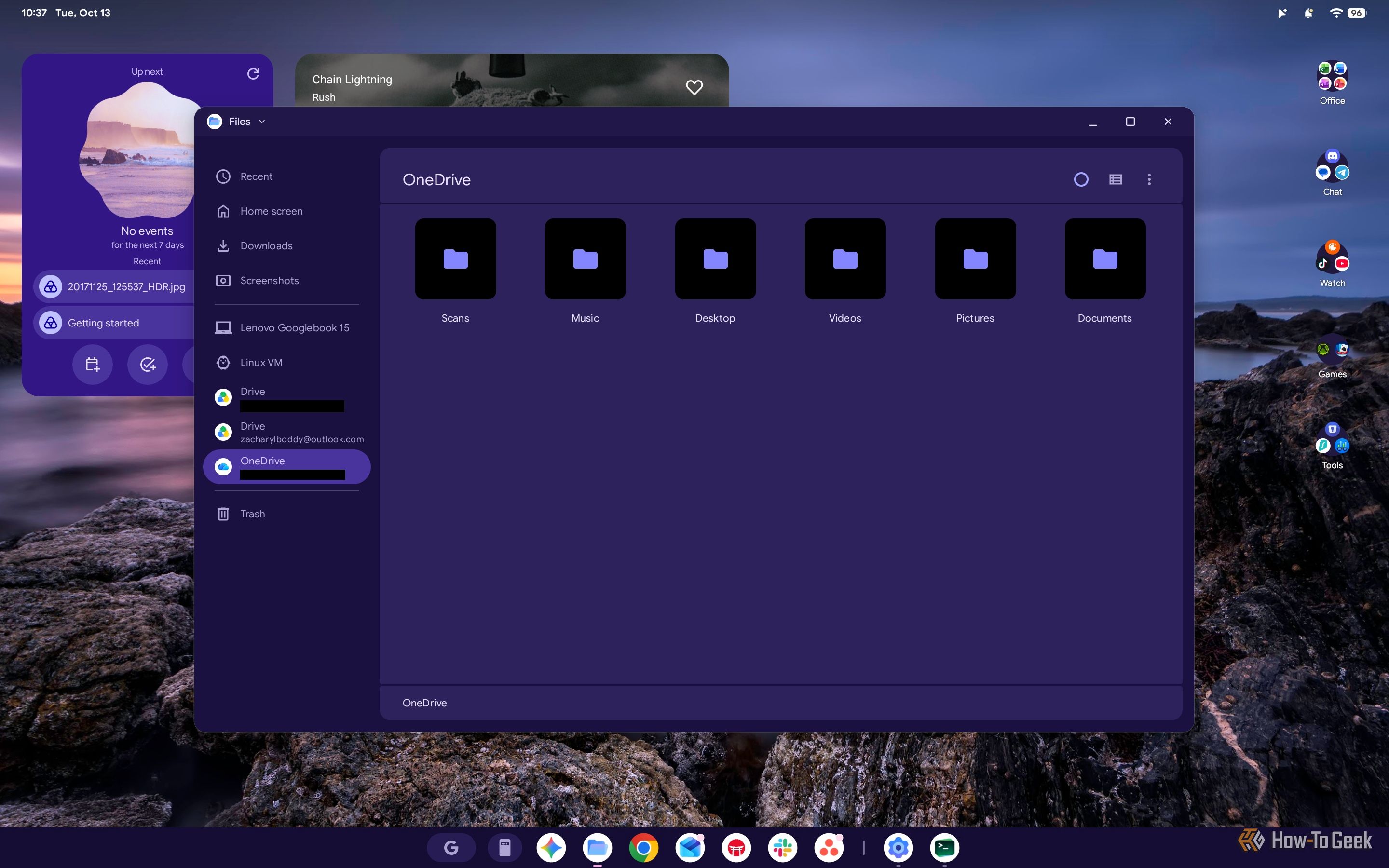Image resolution: width=1389 pixels, height=868 pixels.
Task: Open Screenshots in the sidebar
Action: (x=287, y=281)
